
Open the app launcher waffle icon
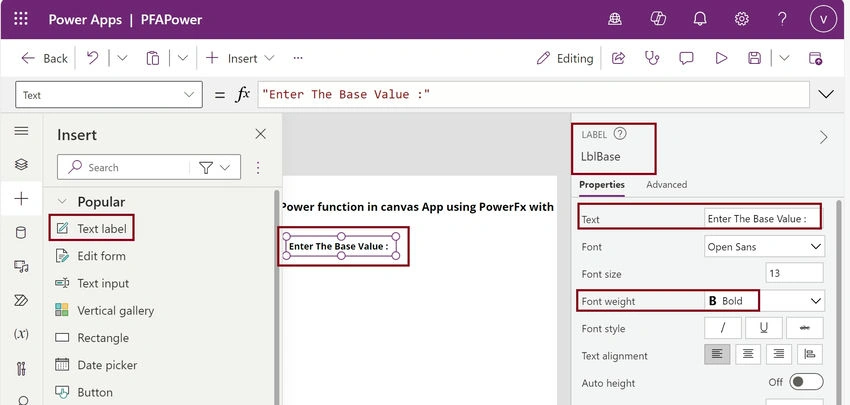click(x=21, y=20)
